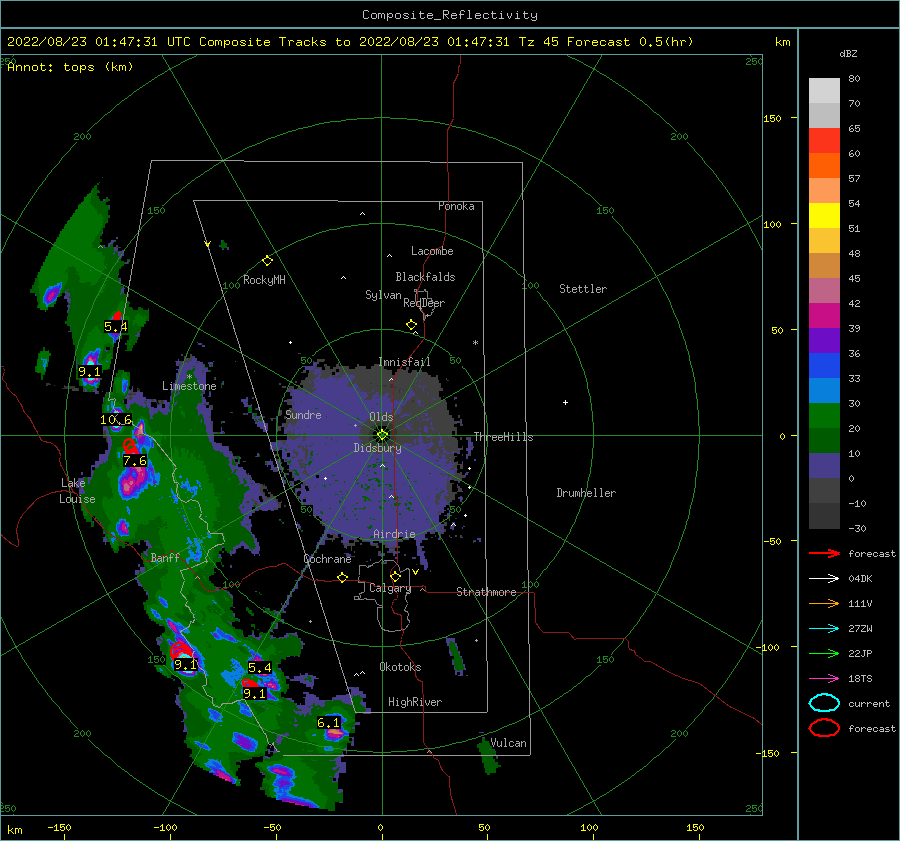Click the RockyMH label
Screen dimensions: 900x841
(x=264, y=280)
